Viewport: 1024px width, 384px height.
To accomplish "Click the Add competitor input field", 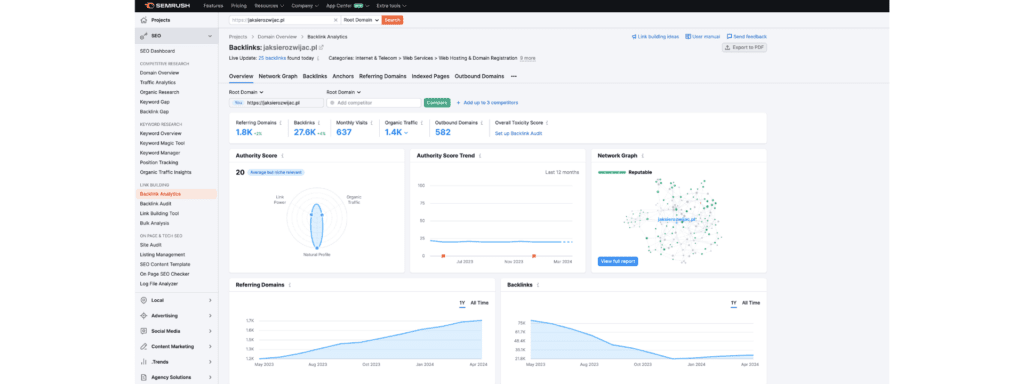I will click(374, 103).
